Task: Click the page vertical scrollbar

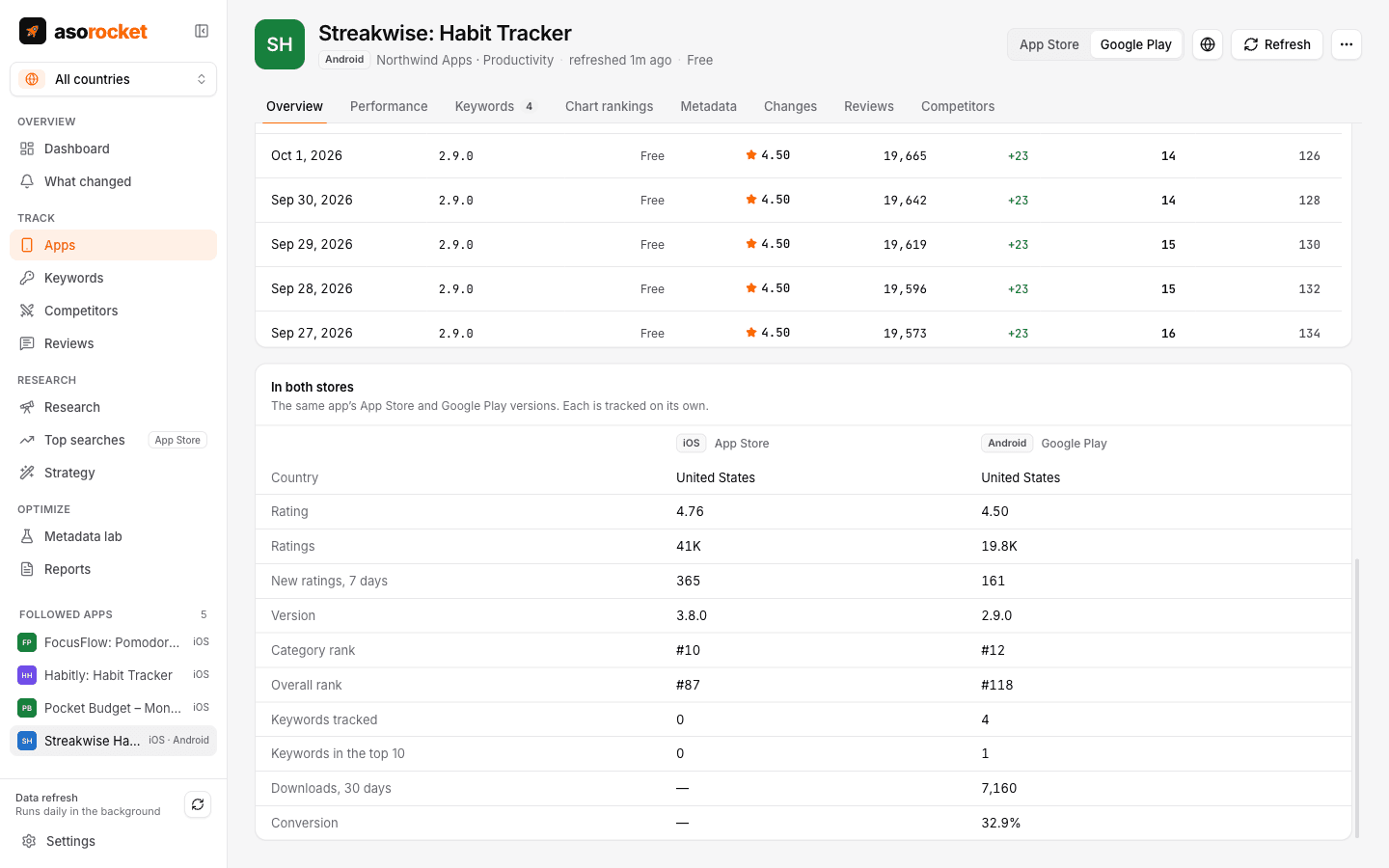Action: click(1357, 698)
